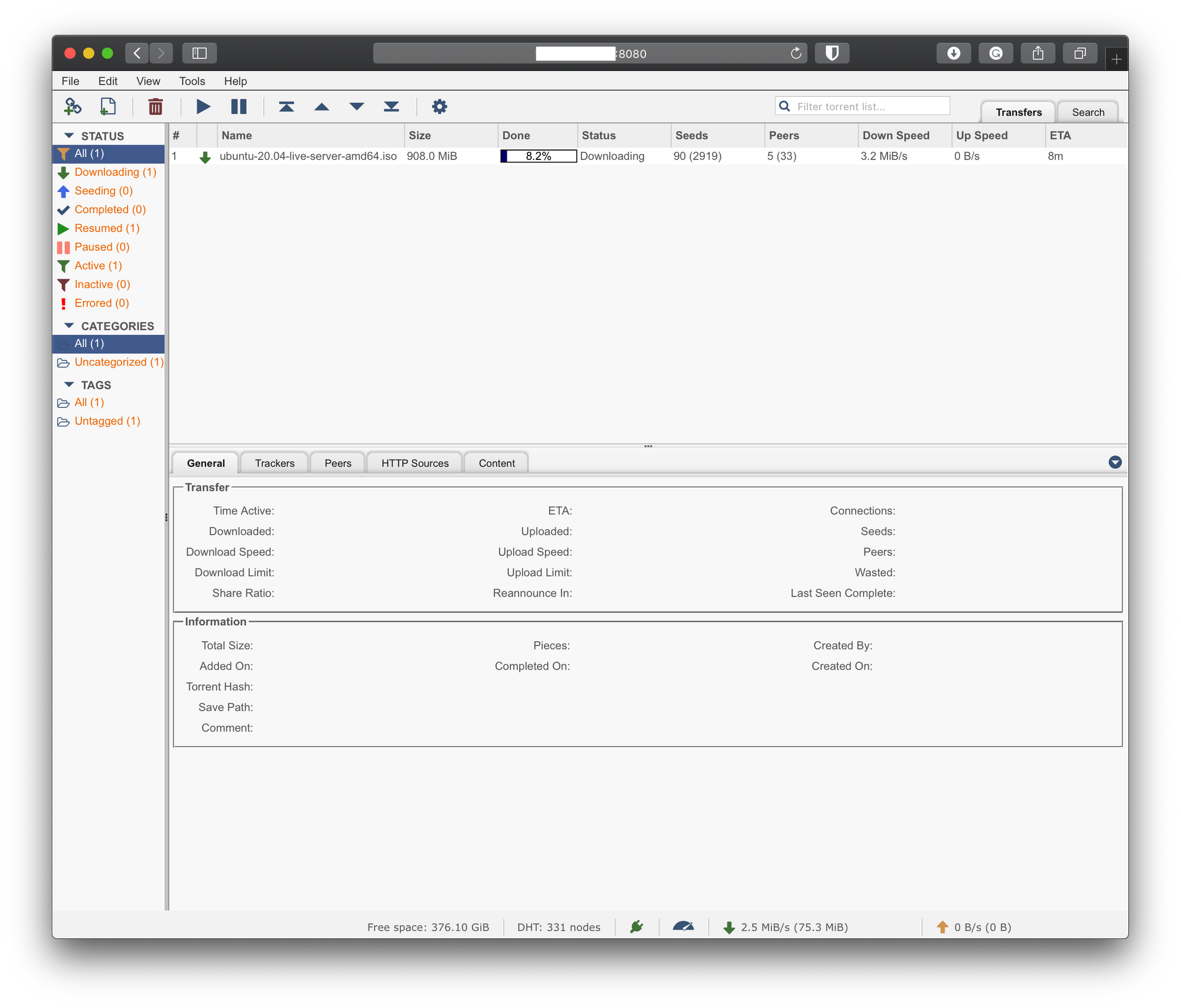Viewport: 1181px width, 1008px height.
Task: Collapse the STATUS section triangle
Action: [x=69, y=136]
